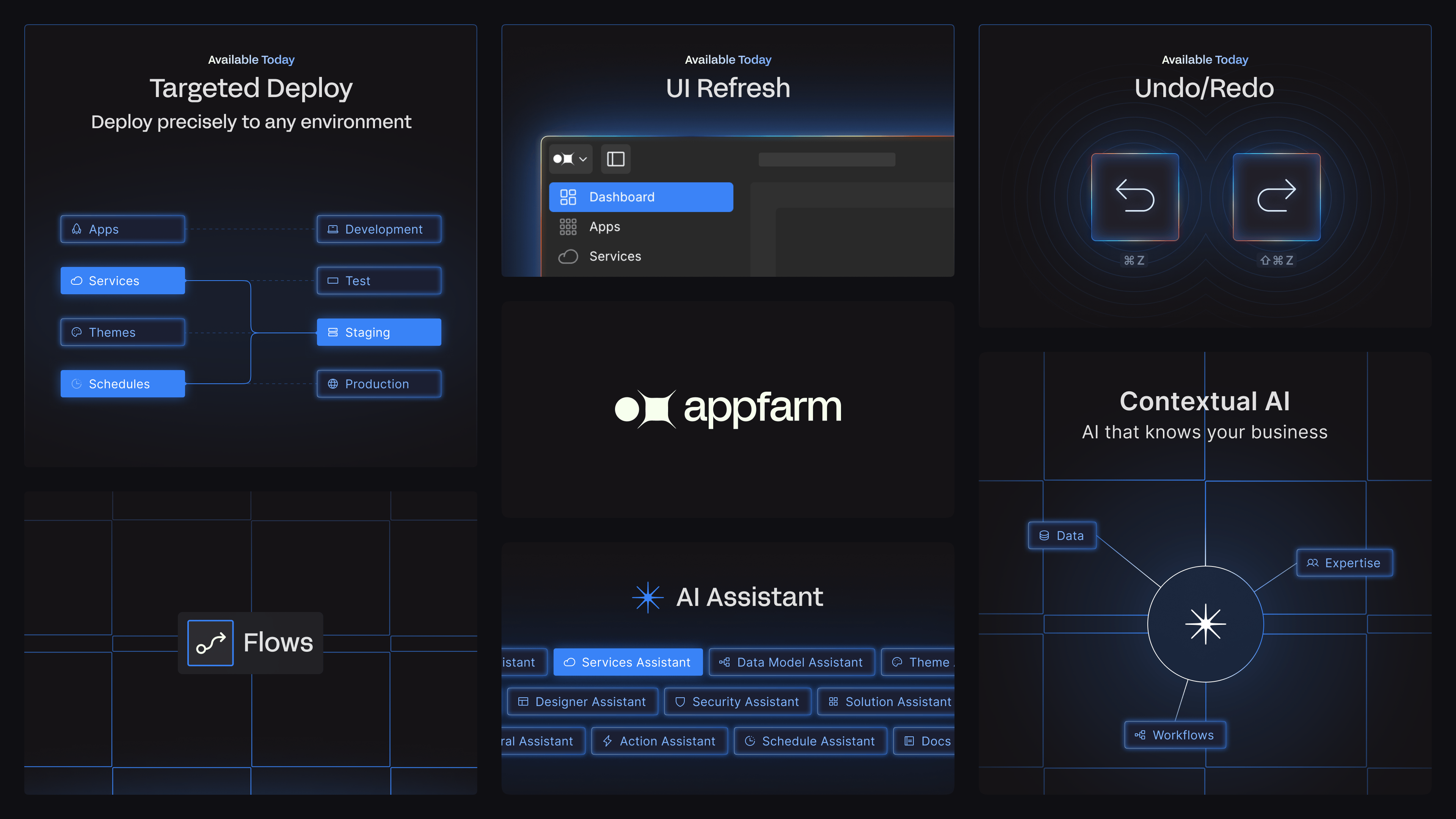This screenshot has width=1456, height=819.
Task: Toggle the Themes deploy chip
Action: click(122, 332)
